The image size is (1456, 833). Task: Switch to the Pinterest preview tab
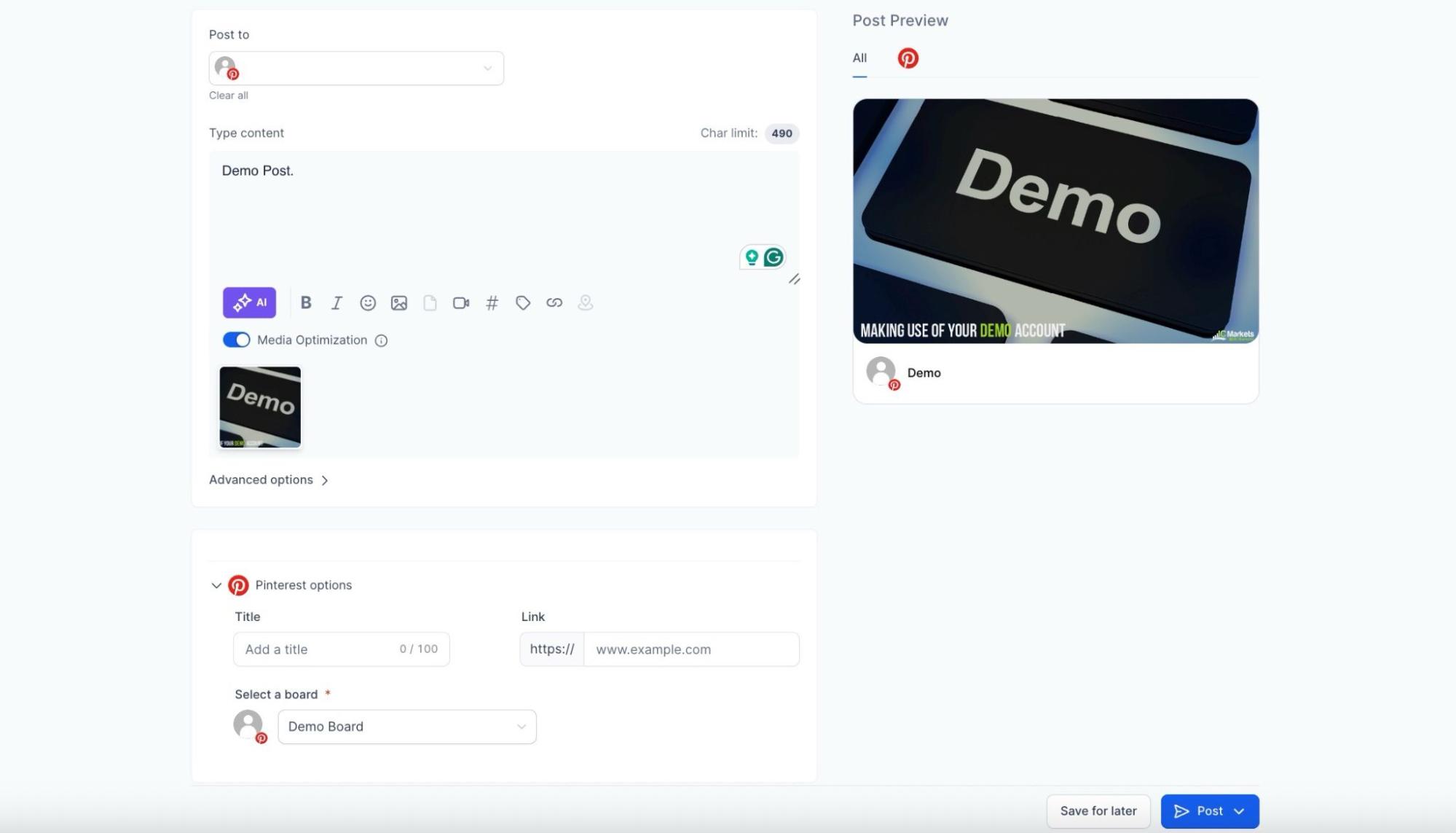[x=908, y=58]
